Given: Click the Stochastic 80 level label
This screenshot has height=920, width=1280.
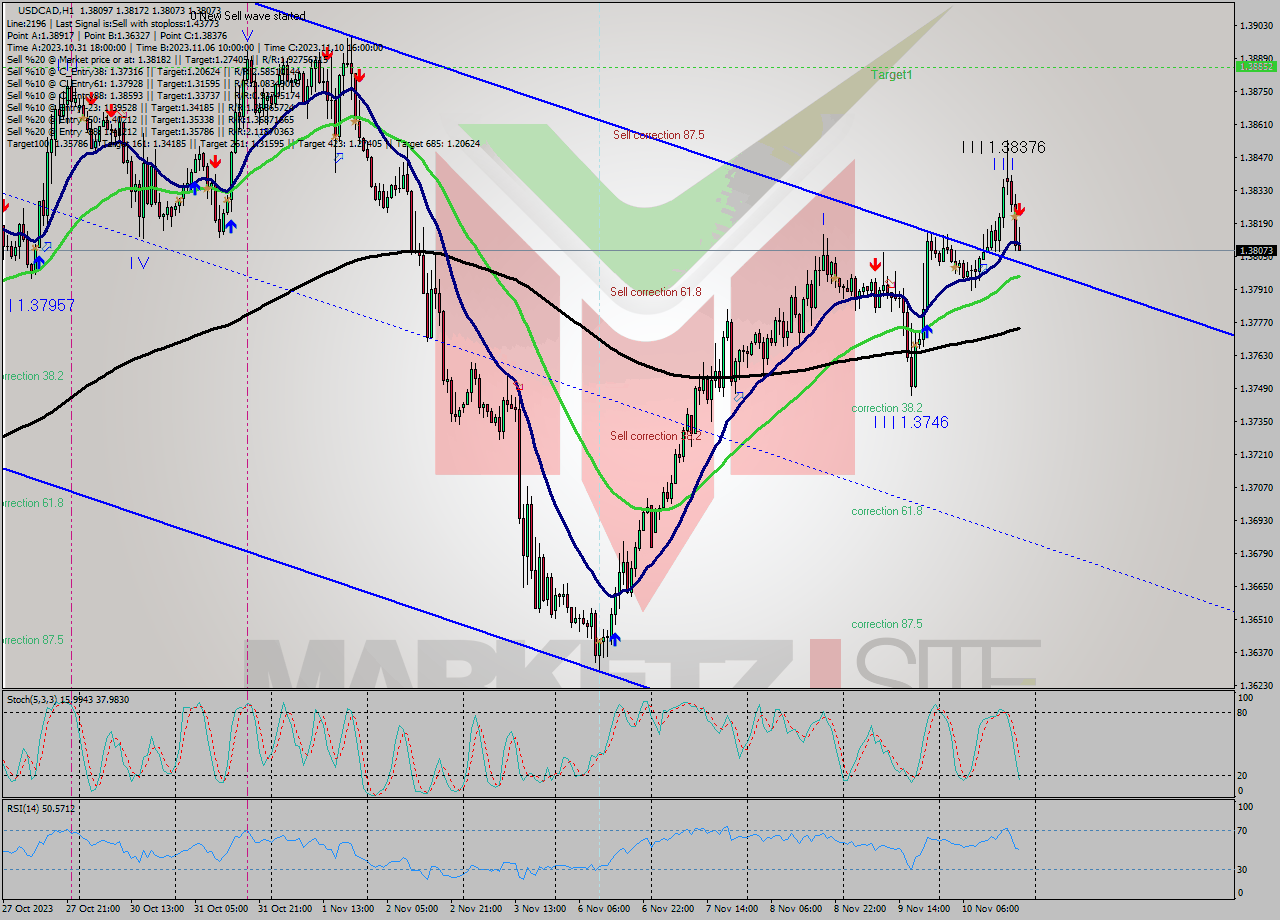Looking at the screenshot, I should (x=1243, y=713).
